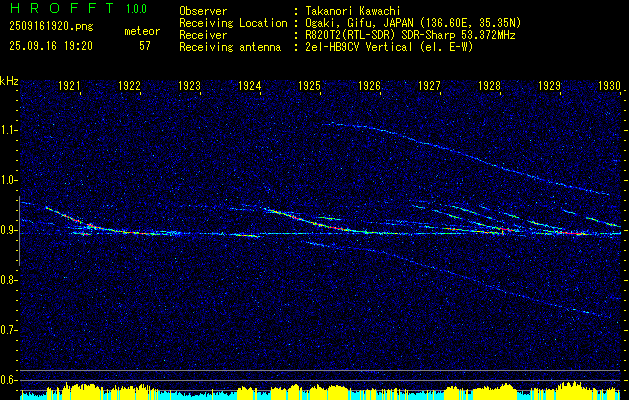
Task: Click the Receiving Location field label
Action: point(233,23)
